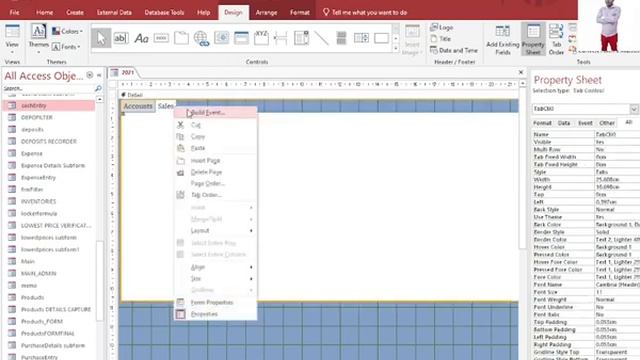Click the Back Color property value

617,224
